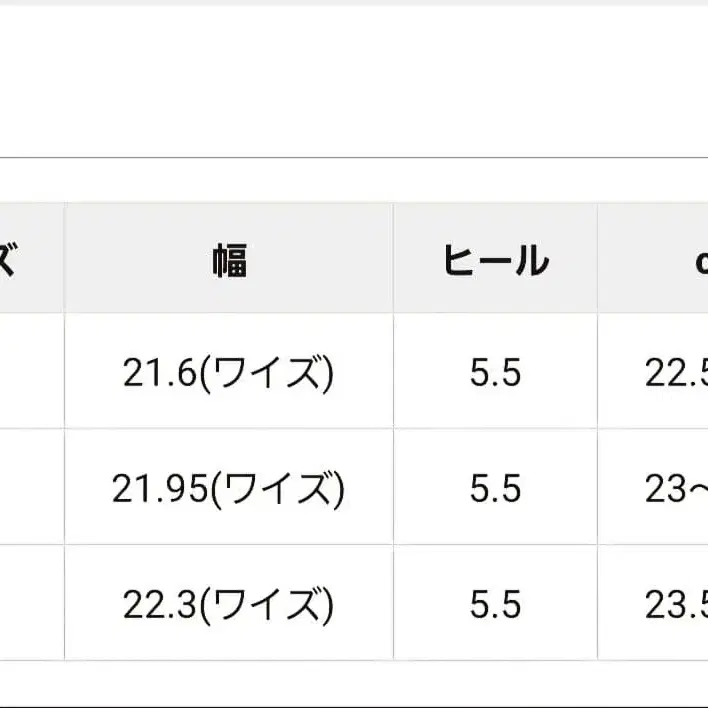Click the cut-off 22.5 cell in the first row

point(676,373)
